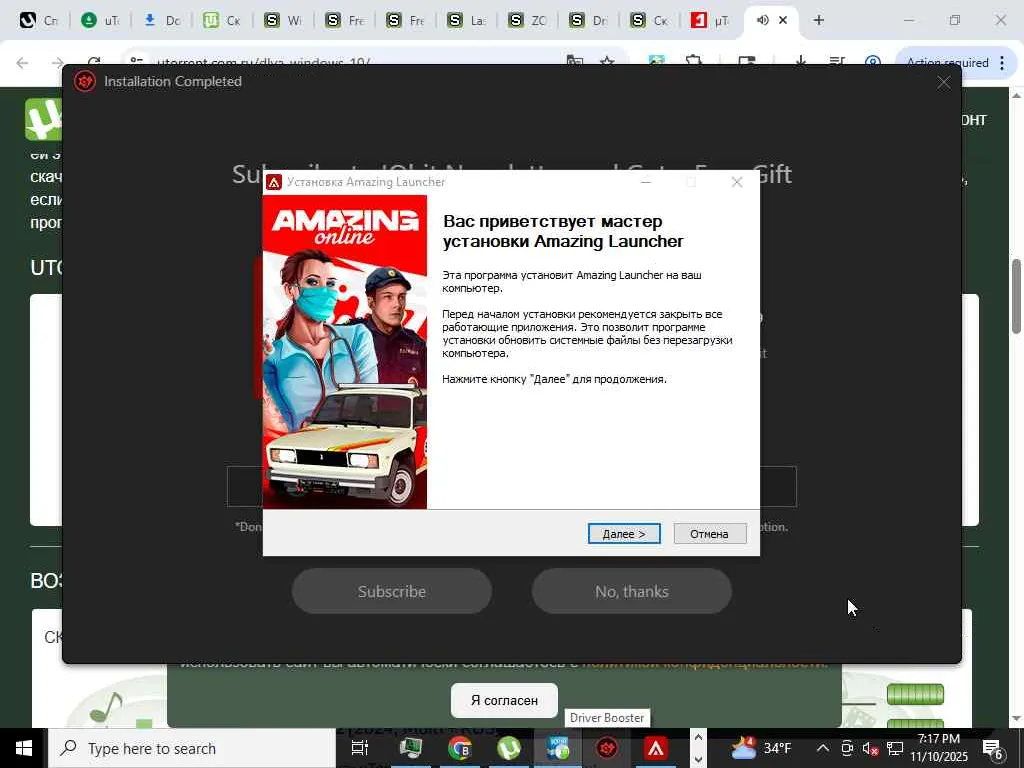Viewport: 1024px width, 768px height.
Task: Open the notification center with 6 alerts
Action: click(993, 748)
